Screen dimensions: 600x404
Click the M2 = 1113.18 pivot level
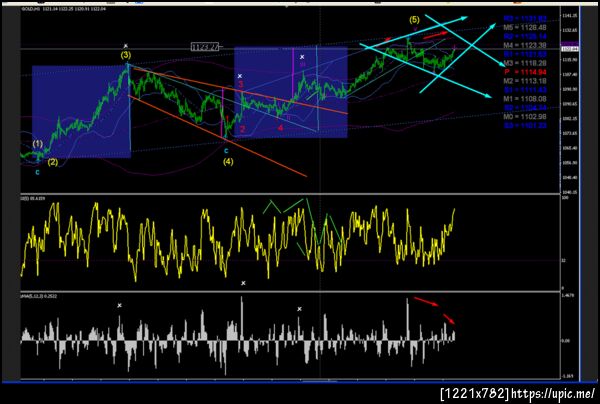click(x=525, y=81)
